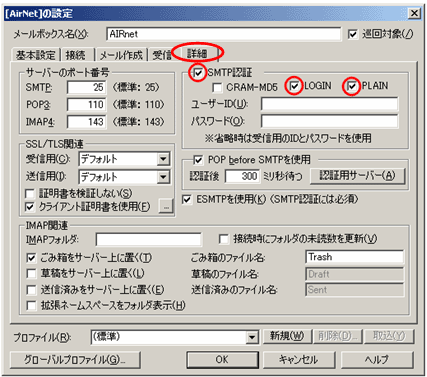Check 草稿をサーバー上に置く option
The height and width of the screenshot is (377, 427).
click(31, 274)
